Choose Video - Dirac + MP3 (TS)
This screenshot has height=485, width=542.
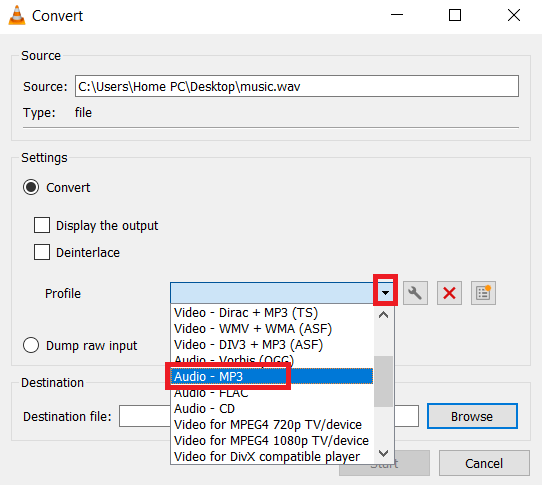point(272,313)
